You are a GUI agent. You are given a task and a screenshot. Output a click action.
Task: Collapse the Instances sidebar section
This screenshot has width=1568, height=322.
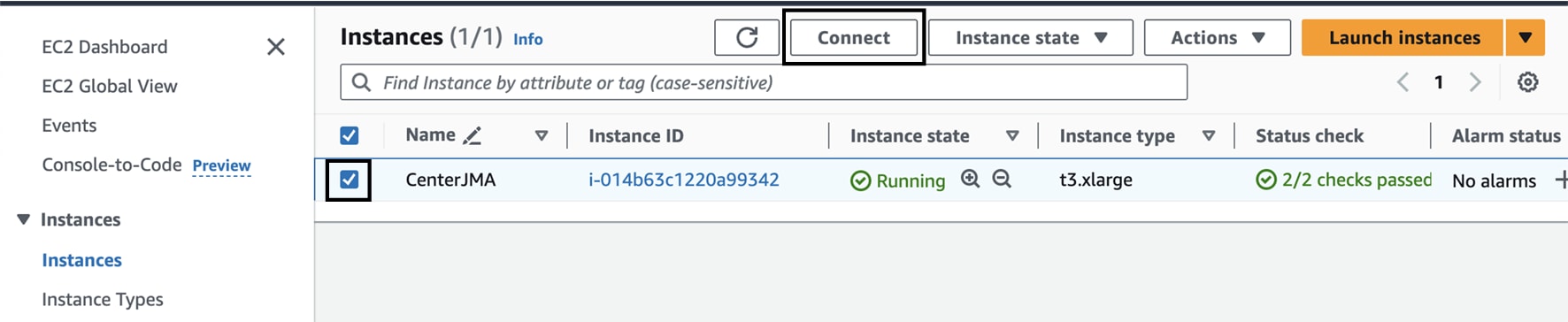(x=24, y=218)
